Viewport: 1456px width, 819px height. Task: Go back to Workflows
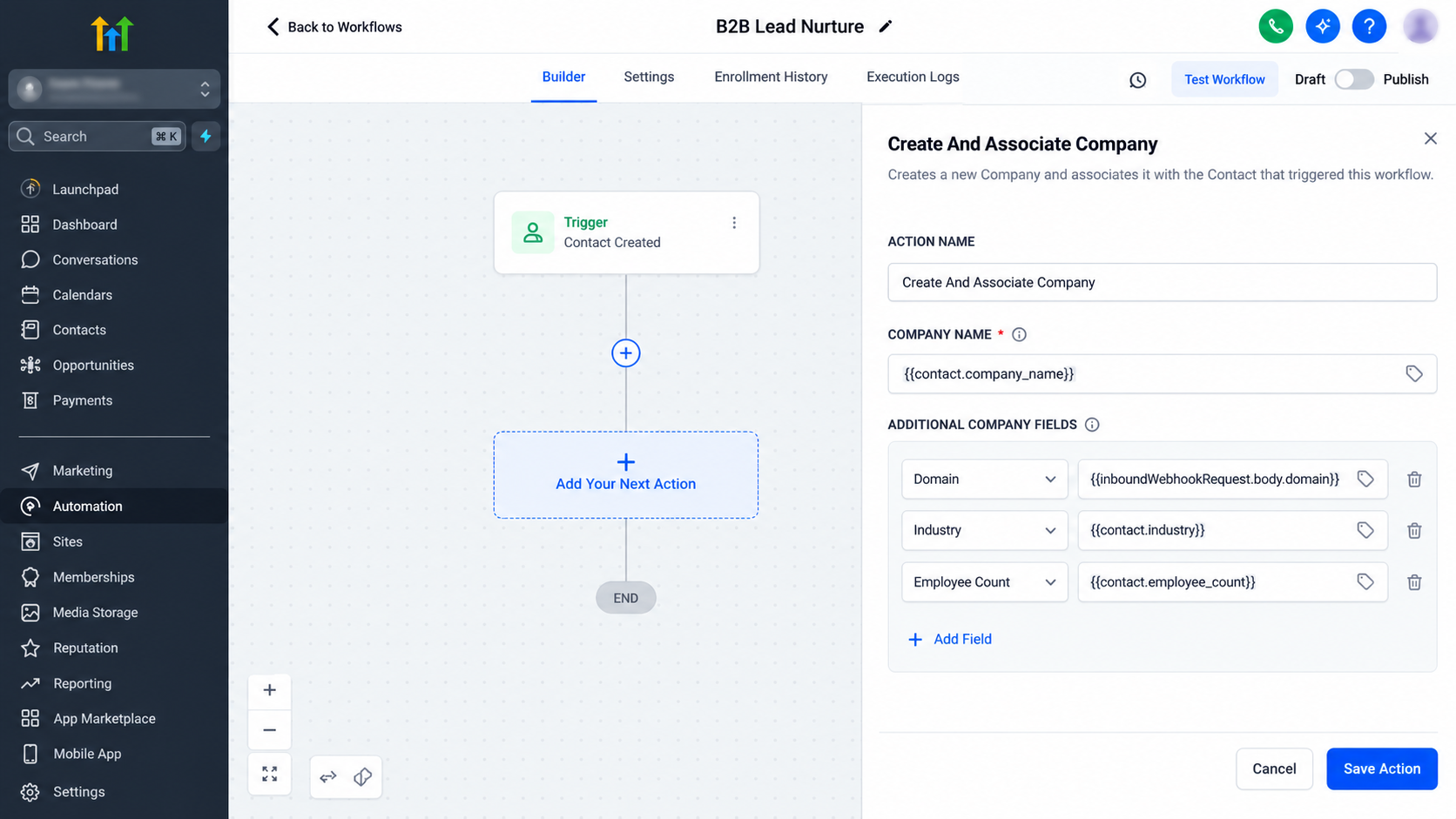coord(334,27)
